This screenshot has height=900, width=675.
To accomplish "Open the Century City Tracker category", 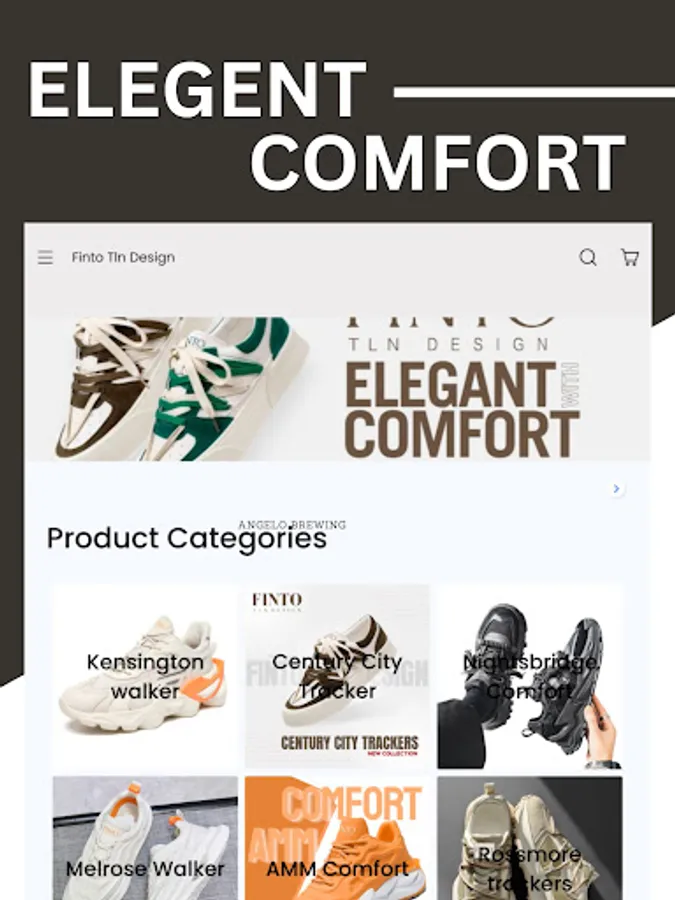I will coord(338,676).
